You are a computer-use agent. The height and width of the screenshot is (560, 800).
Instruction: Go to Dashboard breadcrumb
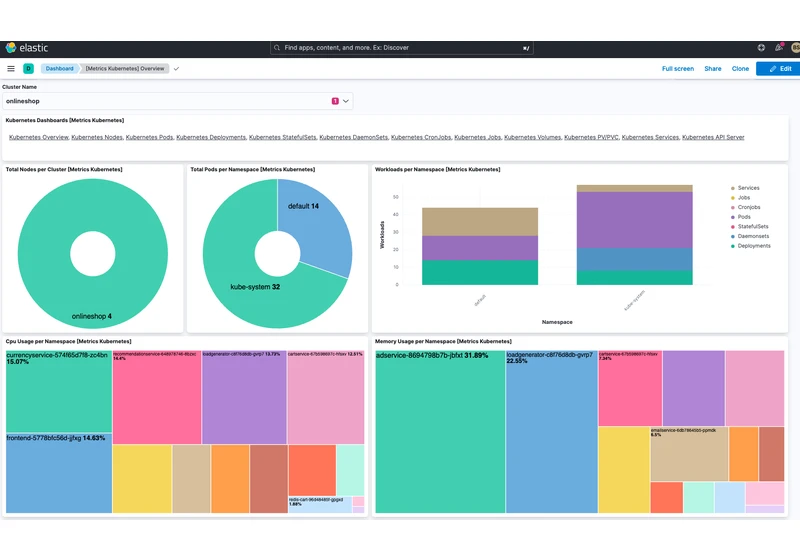59,68
